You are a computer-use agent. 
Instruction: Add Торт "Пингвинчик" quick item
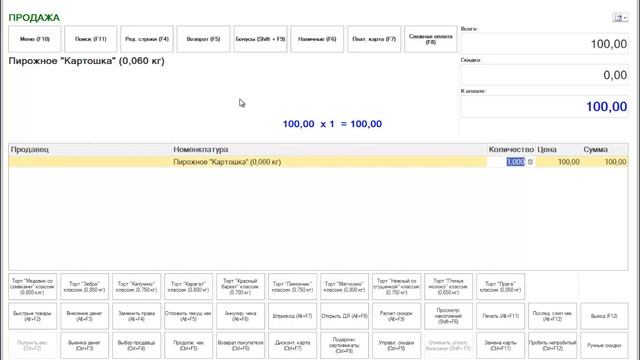292,287
